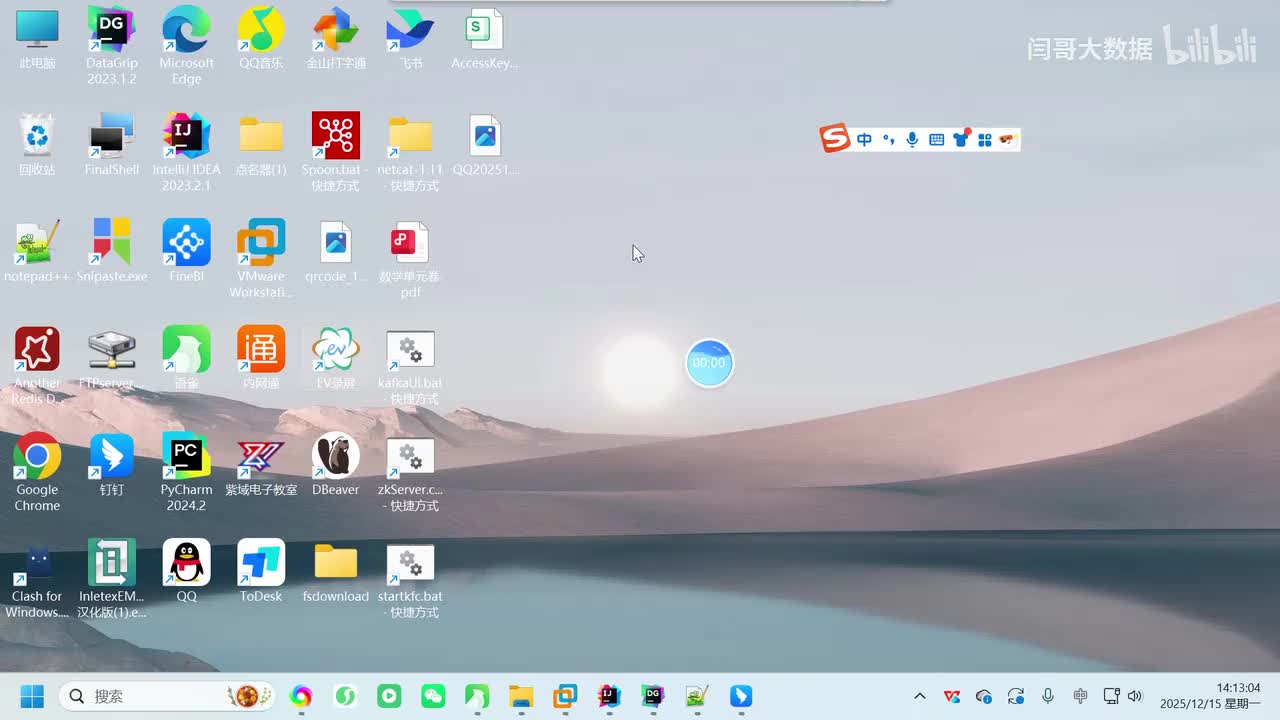Open the Sogou soft keyboard
1280x720 pixels.
pyautogui.click(x=937, y=140)
